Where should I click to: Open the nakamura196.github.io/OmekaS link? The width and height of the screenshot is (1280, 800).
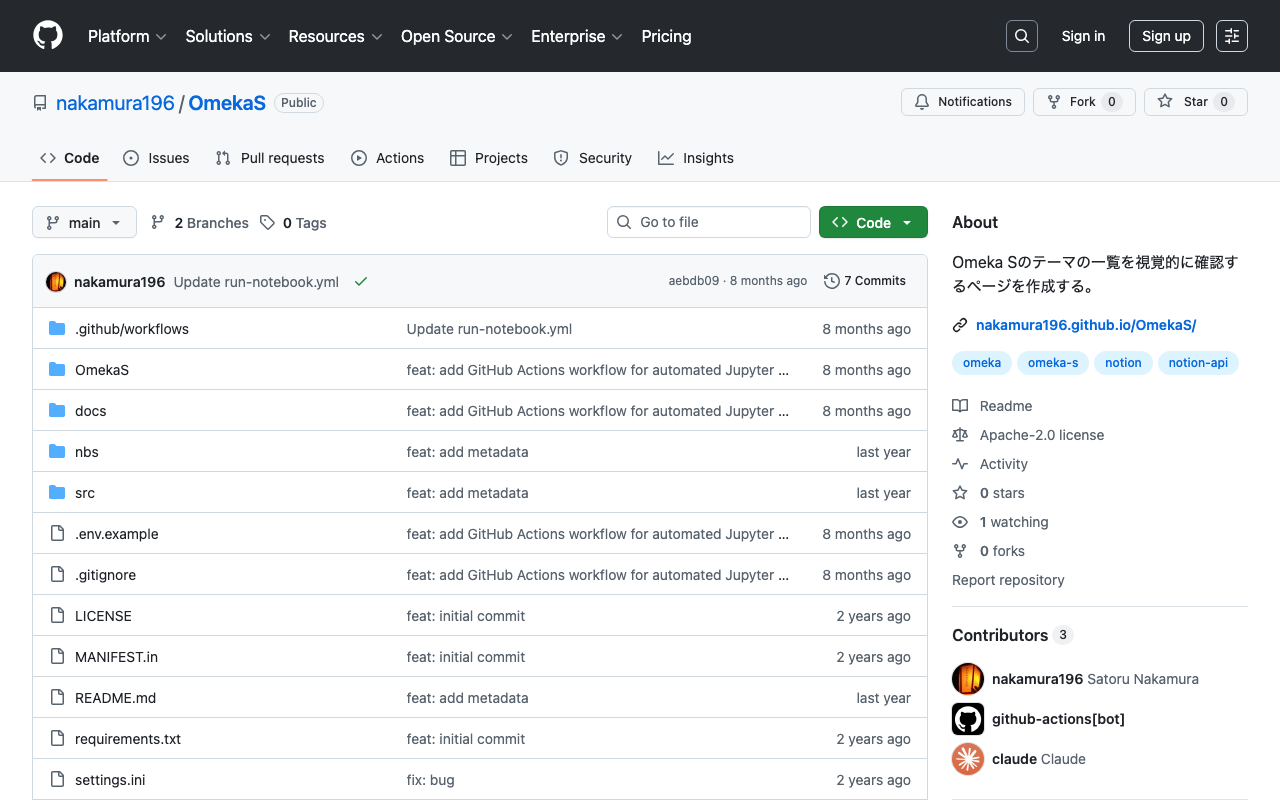[1085, 325]
